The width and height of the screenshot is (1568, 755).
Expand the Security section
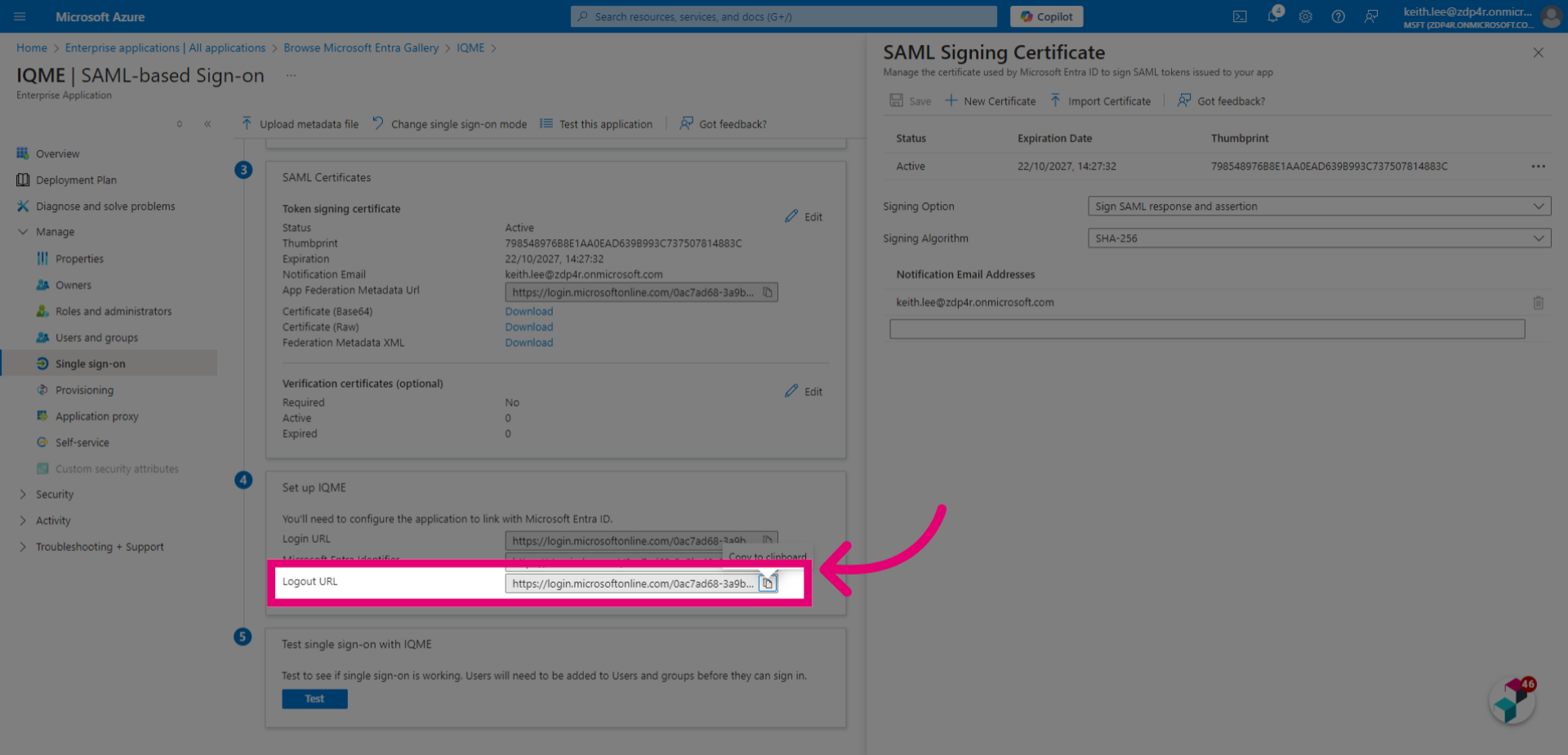pyautogui.click(x=54, y=495)
